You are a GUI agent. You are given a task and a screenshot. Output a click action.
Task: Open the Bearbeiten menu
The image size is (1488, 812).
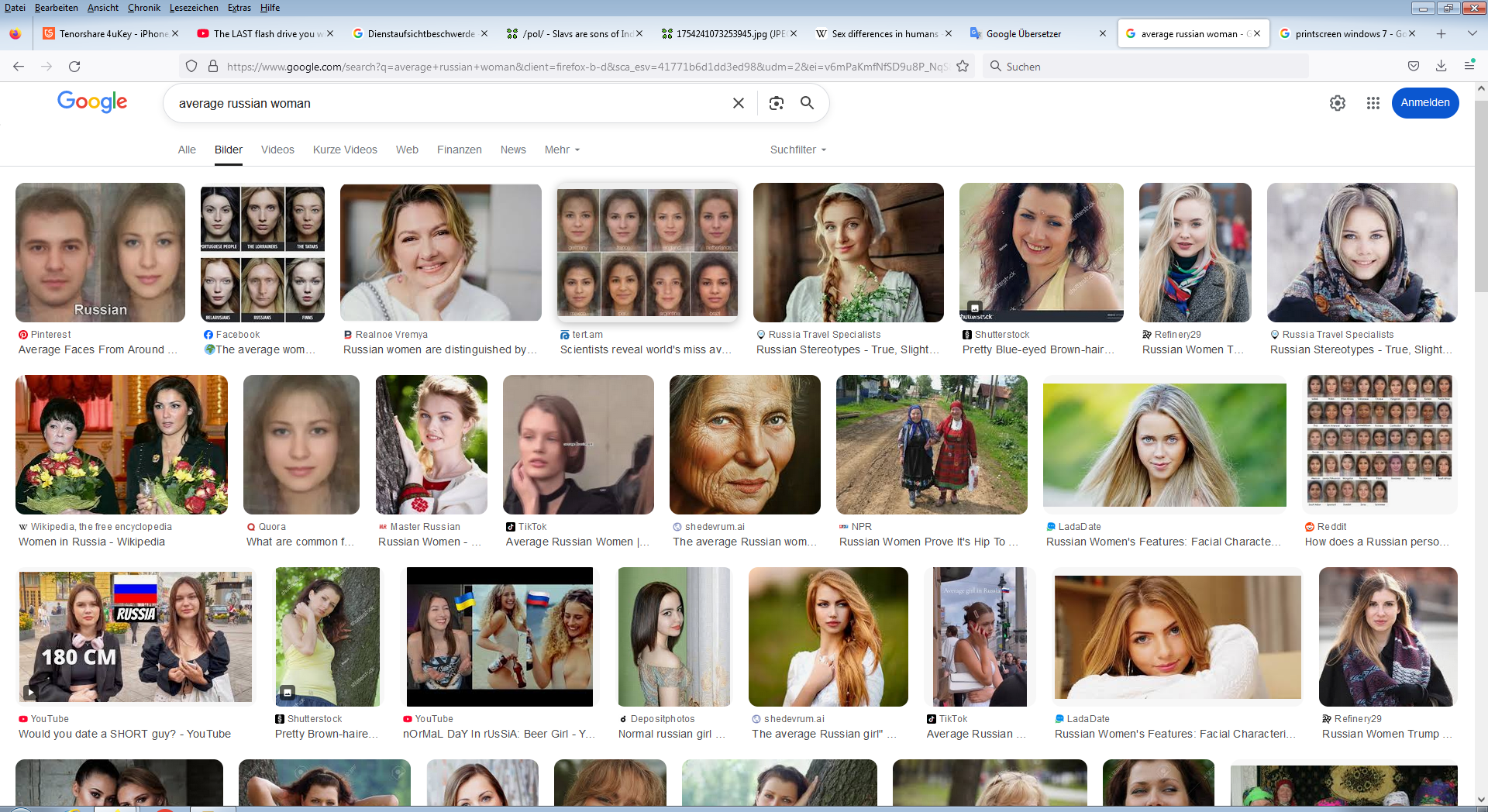pos(57,8)
